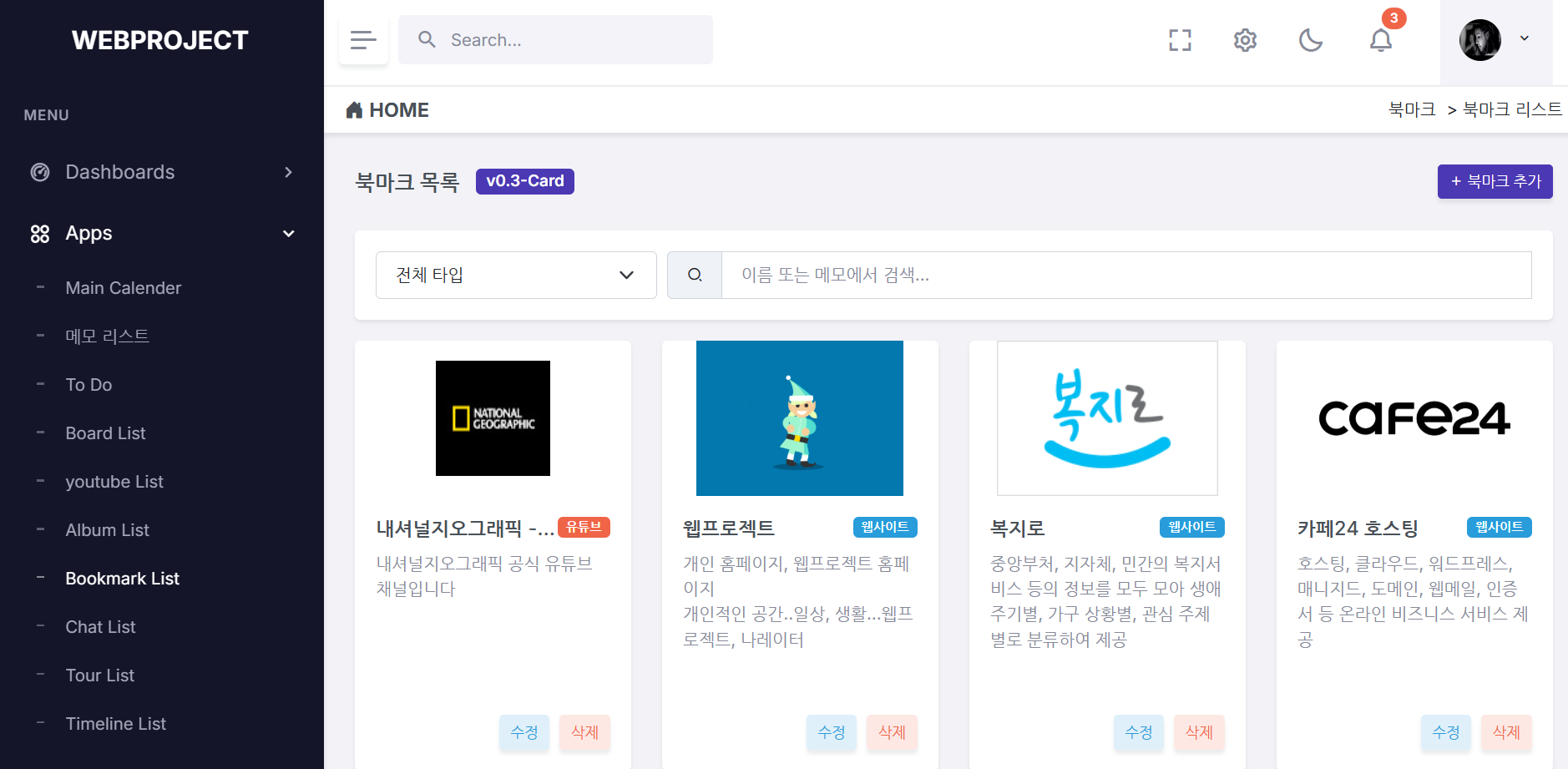Click 삭제 on 복지로 card
The image size is (1568, 769).
pyautogui.click(x=1199, y=732)
